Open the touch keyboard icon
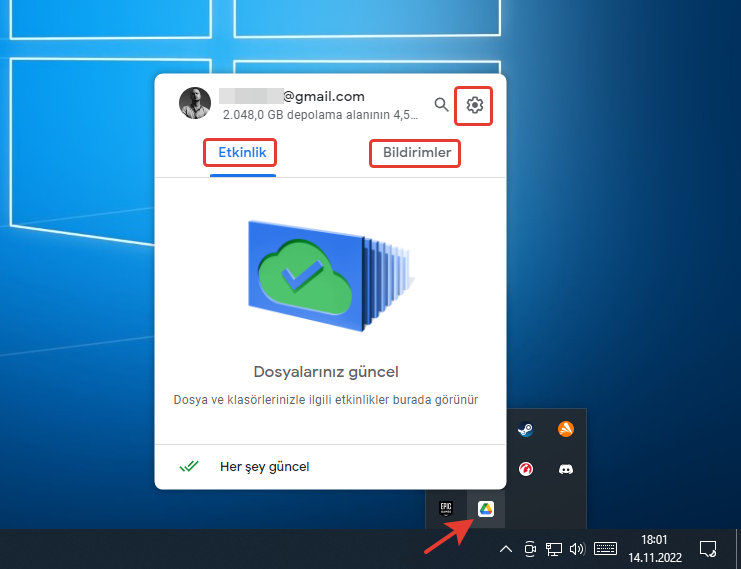This screenshot has width=741, height=569. pyautogui.click(x=605, y=548)
